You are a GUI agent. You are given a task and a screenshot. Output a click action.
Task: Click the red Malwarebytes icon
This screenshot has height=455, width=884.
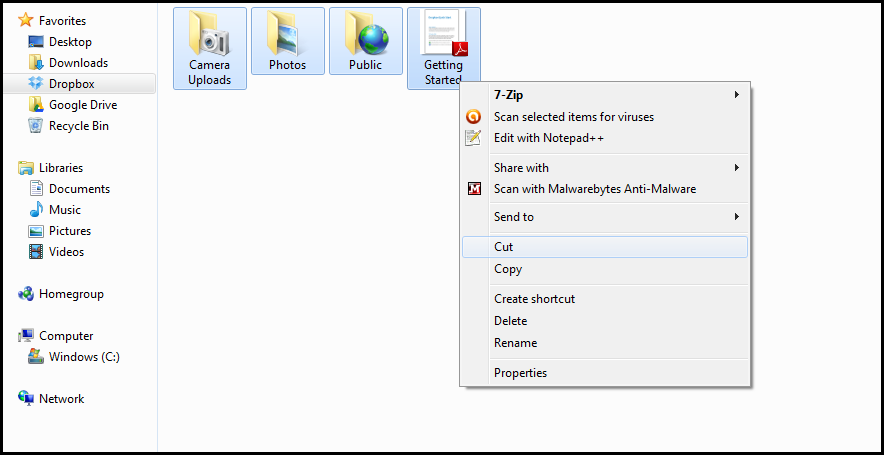[x=474, y=189]
